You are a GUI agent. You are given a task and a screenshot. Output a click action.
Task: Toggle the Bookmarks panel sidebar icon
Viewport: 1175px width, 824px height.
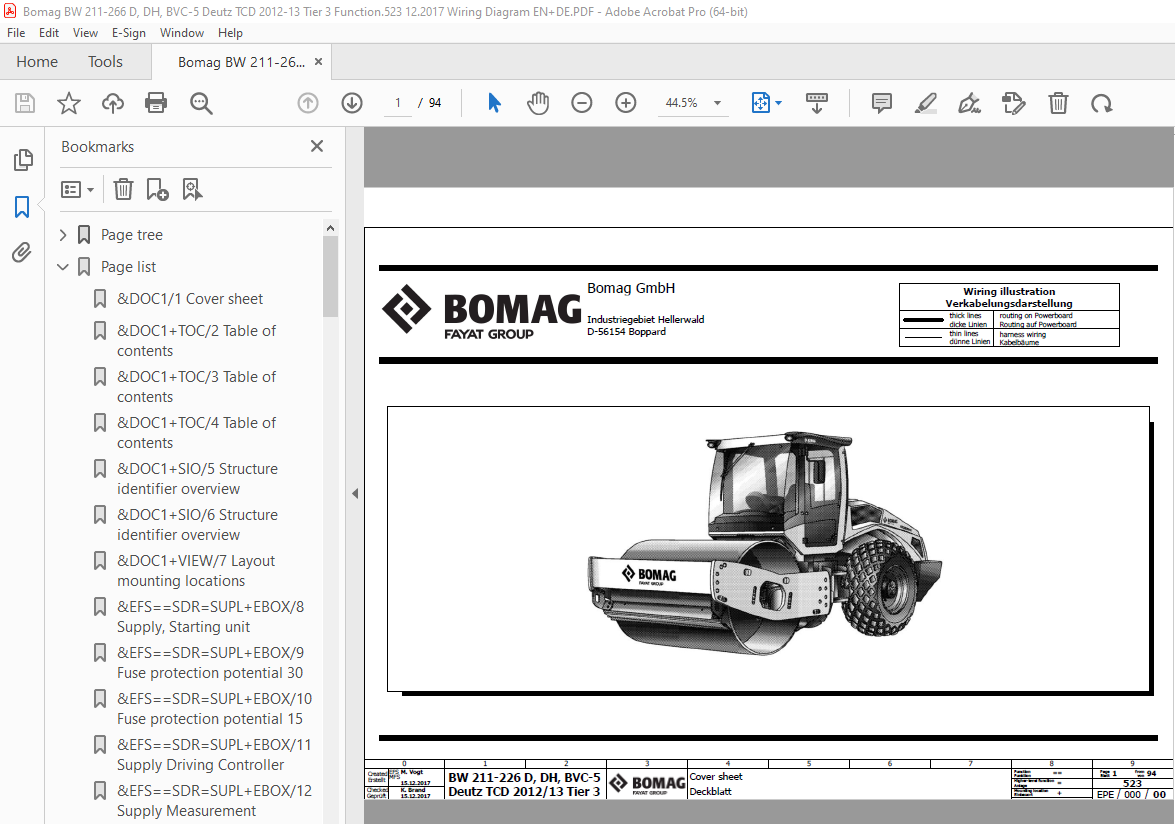tap(22, 207)
